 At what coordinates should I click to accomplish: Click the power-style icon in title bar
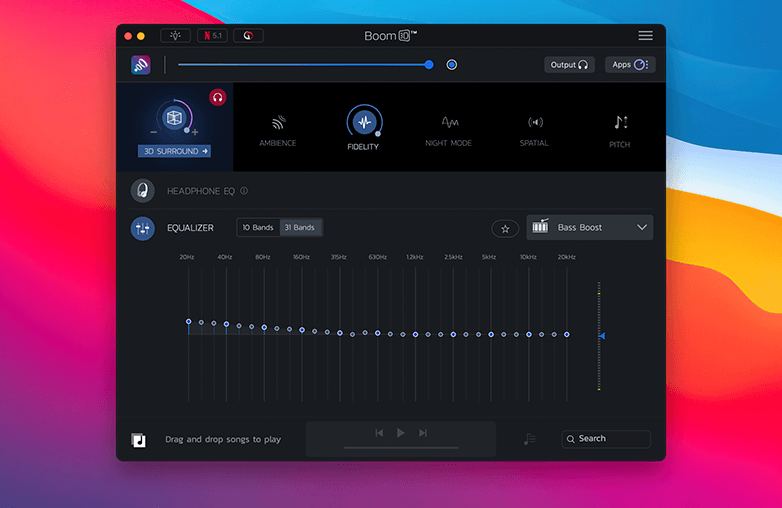pyautogui.click(x=248, y=35)
